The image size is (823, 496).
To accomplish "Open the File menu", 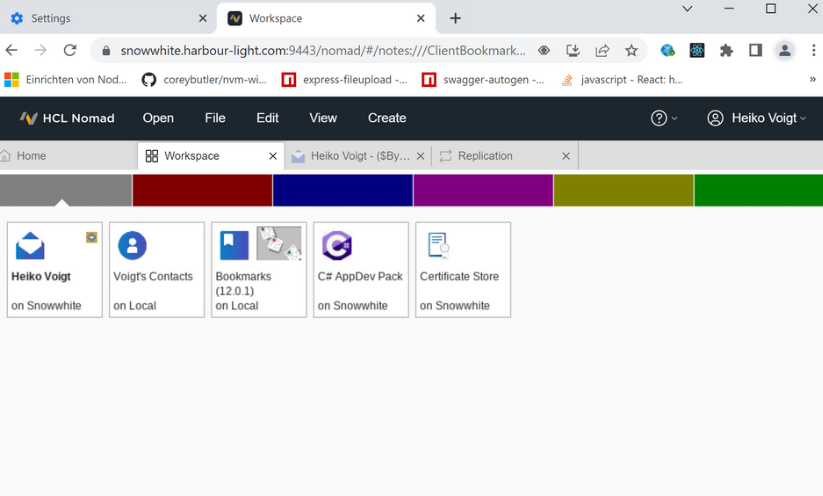I will point(215,118).
